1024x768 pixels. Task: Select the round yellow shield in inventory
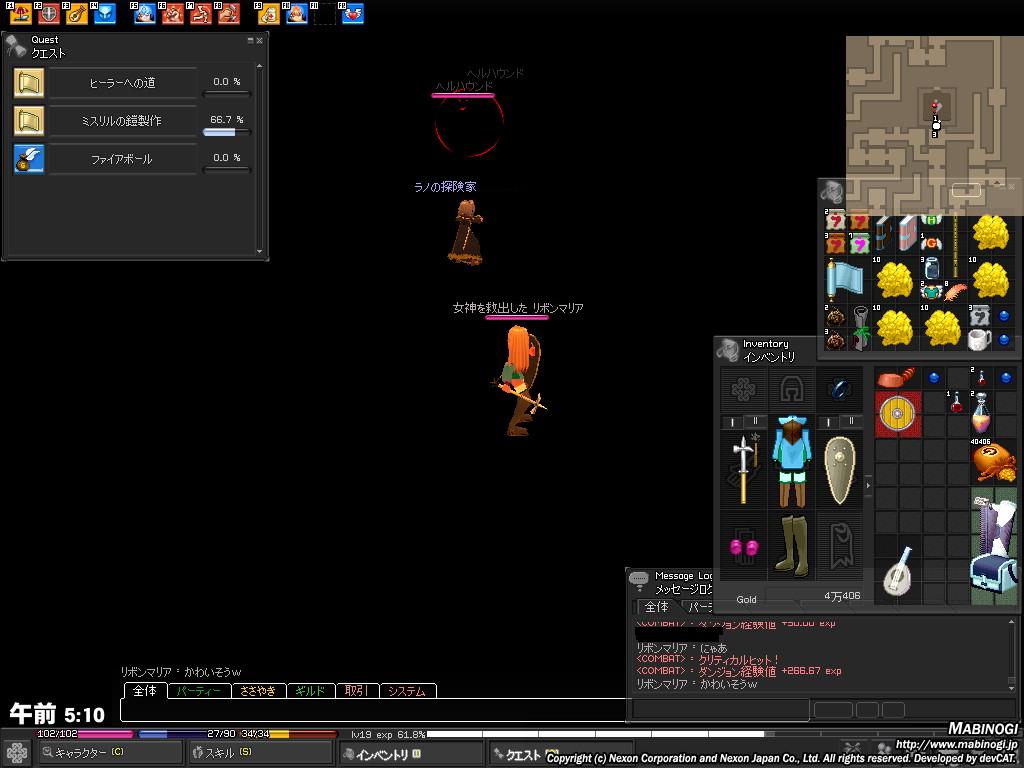[x=896, y=414]
